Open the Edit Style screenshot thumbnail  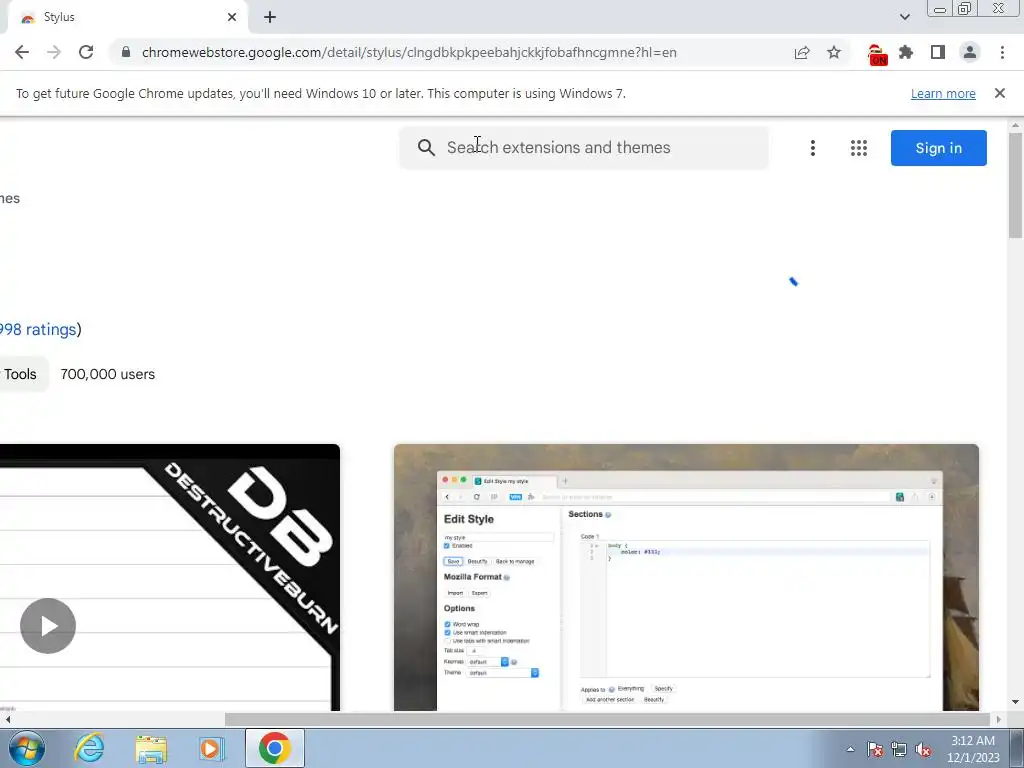[686, 577]
